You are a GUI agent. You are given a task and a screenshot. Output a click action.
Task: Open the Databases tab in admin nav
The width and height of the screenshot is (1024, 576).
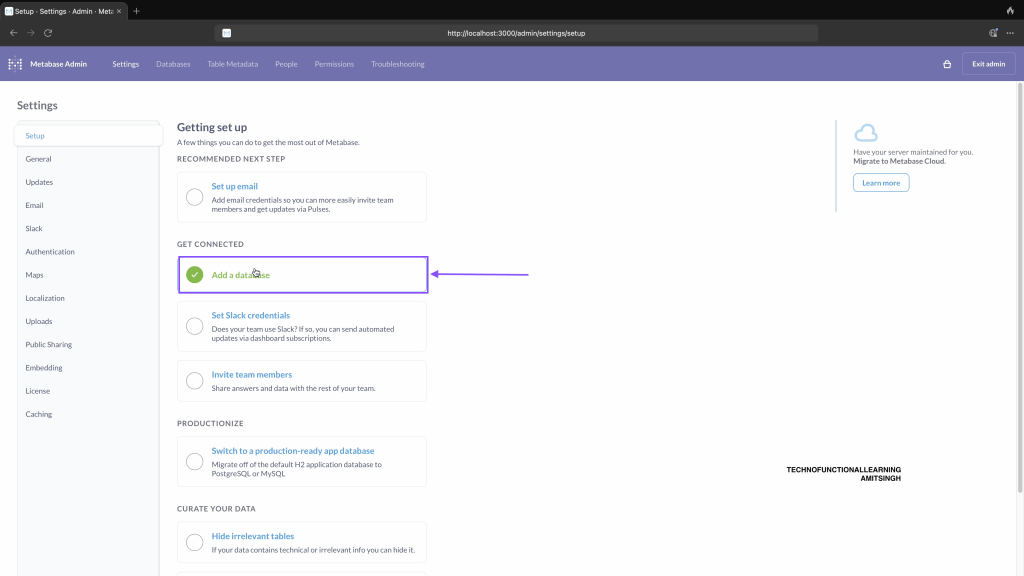pyautogui.click(x=173, y=64)
